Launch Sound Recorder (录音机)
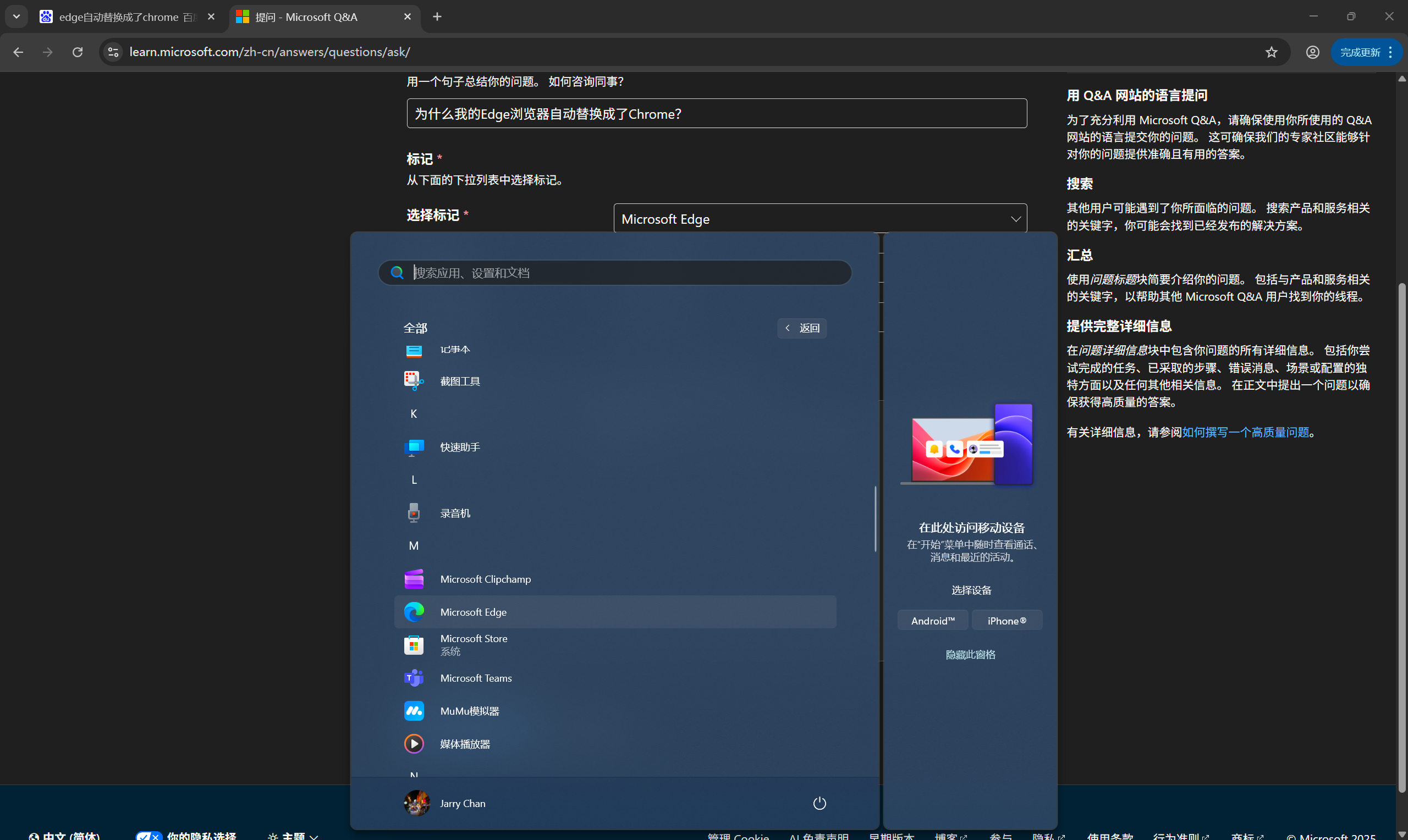Viewport: 1408px width, 840px height. tap(455, 512)
